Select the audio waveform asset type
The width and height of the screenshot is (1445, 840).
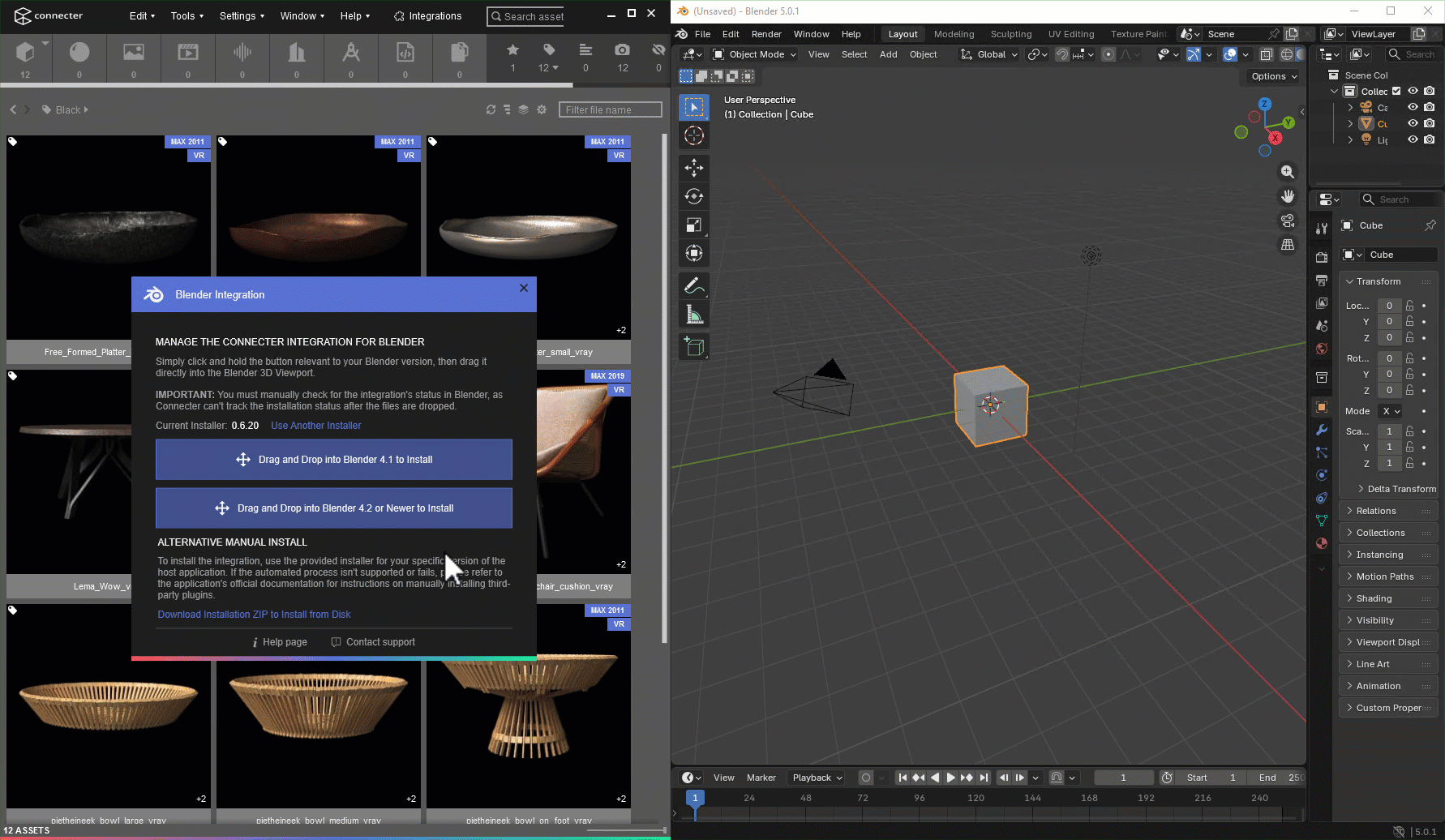pos(242,53)
